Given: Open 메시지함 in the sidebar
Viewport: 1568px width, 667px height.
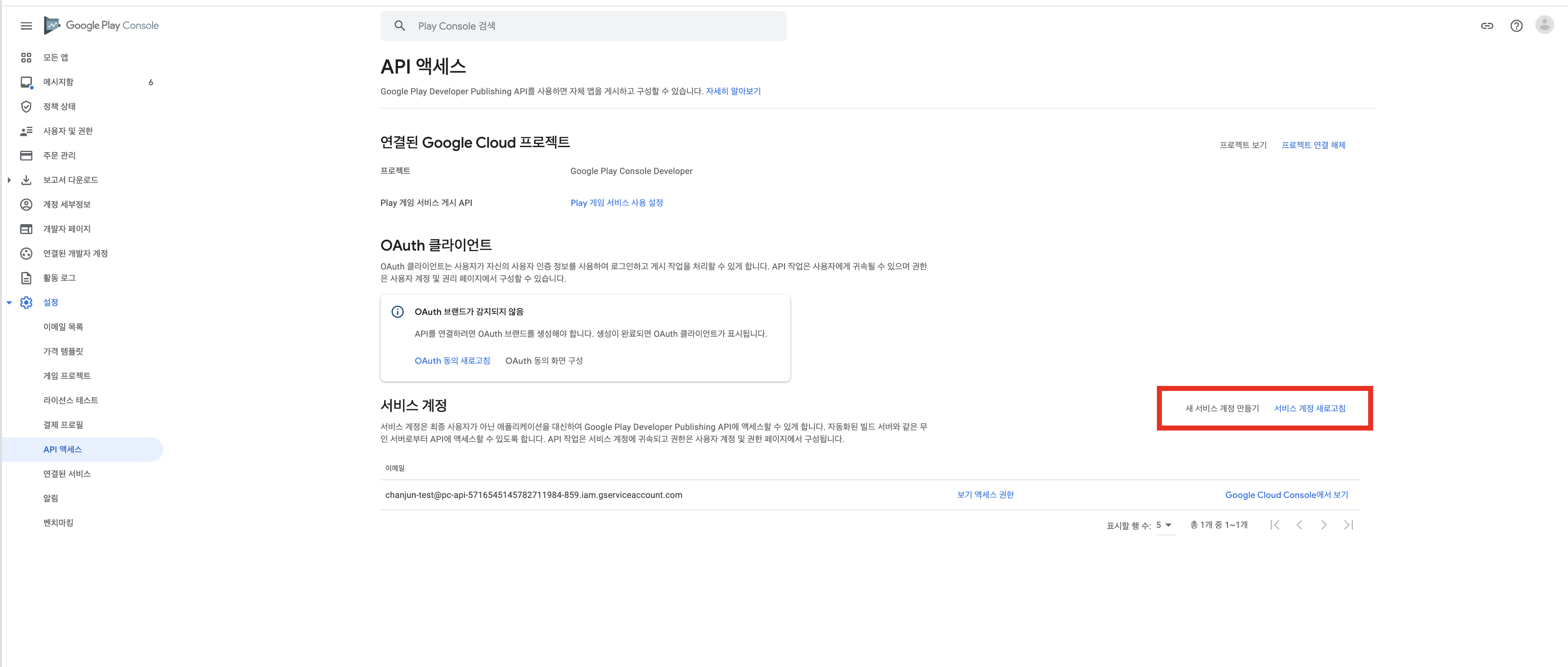Looking at the screenshot, I should point(58,82).
